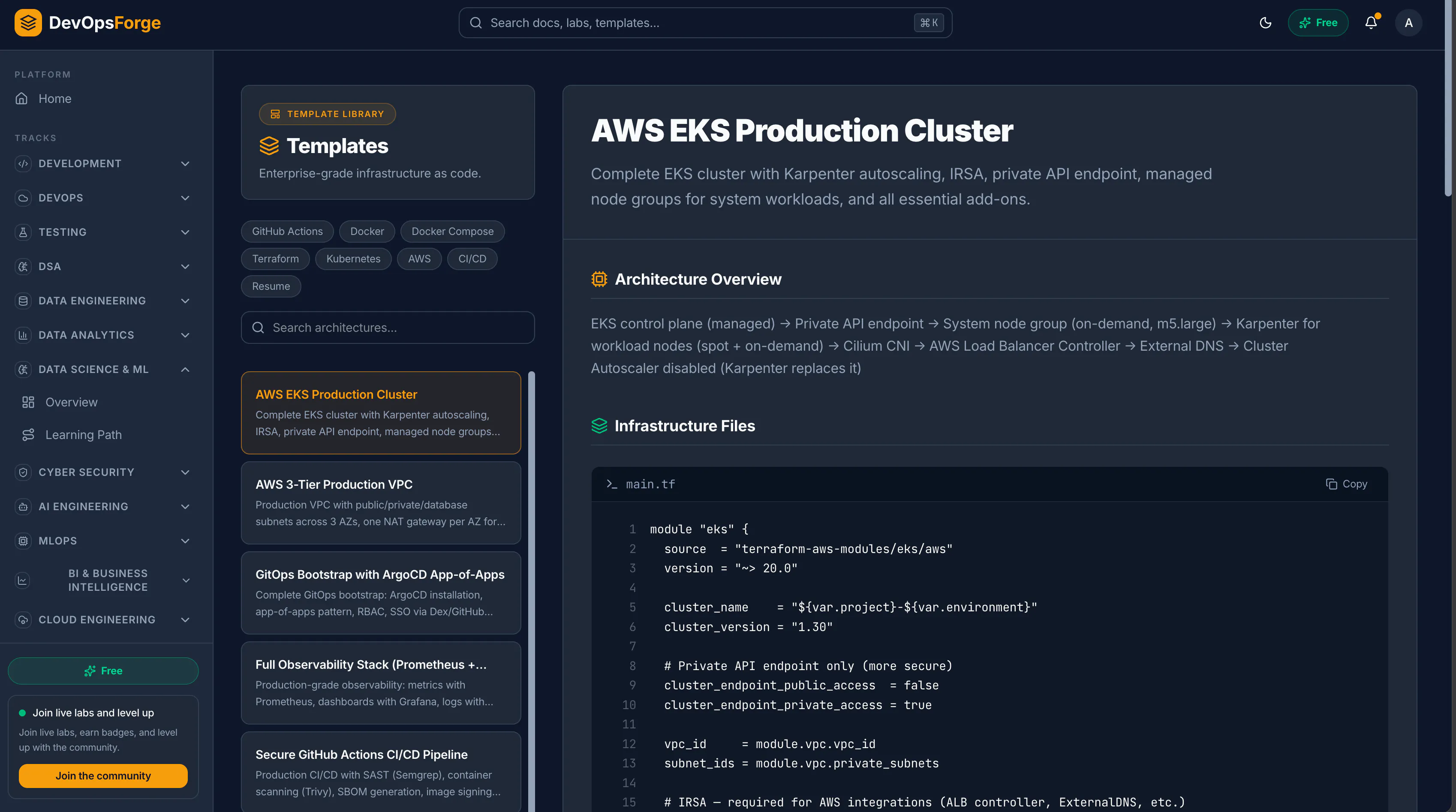Click the MLOps chip icon
1456x812 pixels.
coord(23,541)
